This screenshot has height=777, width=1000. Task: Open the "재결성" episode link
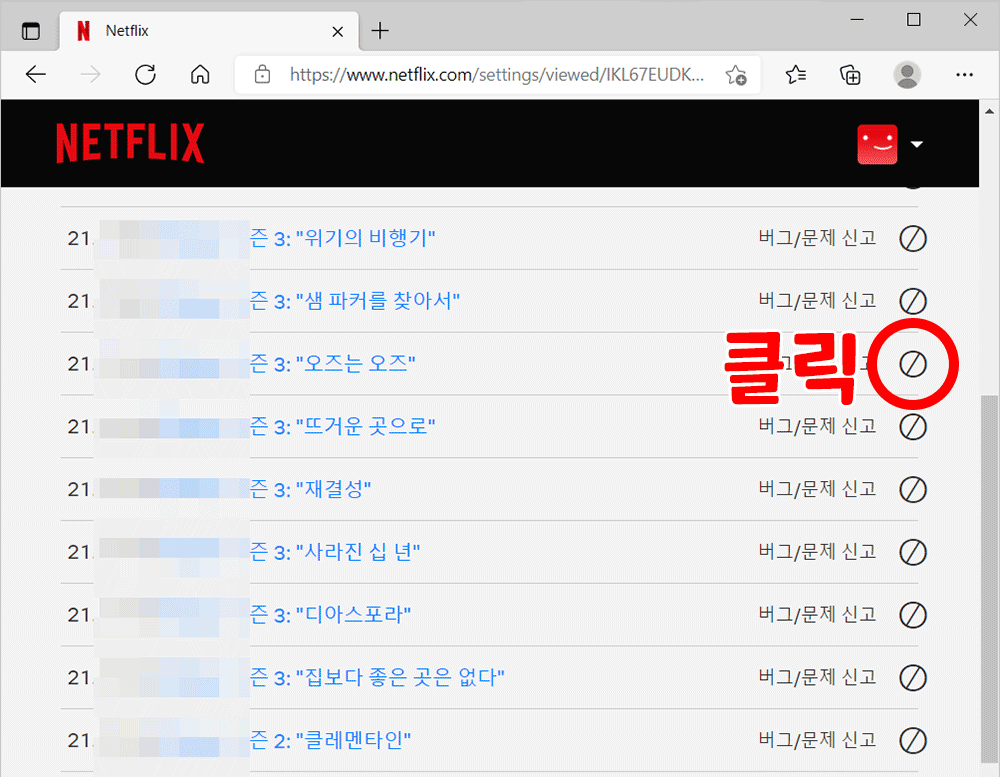(x=310, y=489)
